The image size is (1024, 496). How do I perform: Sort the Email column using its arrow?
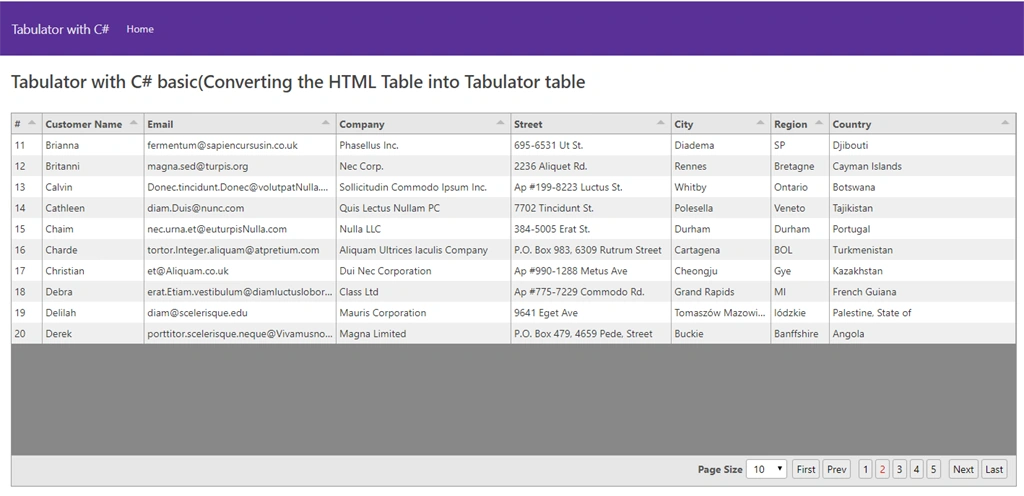pyautogui.click(x=326, y=123)
